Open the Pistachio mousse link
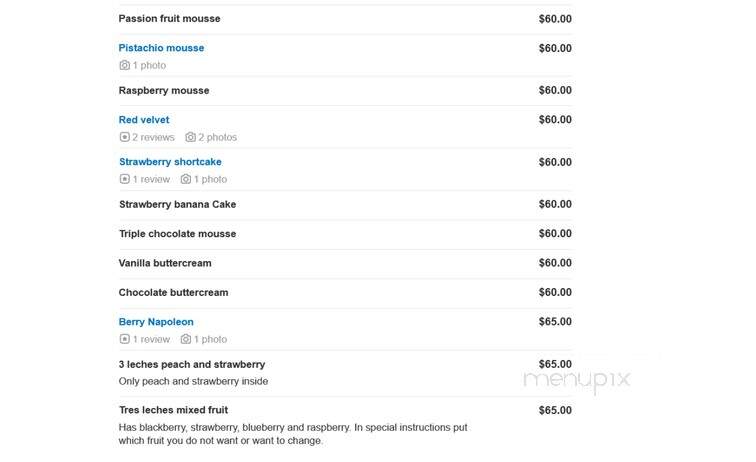 click(x=161, y=48)
